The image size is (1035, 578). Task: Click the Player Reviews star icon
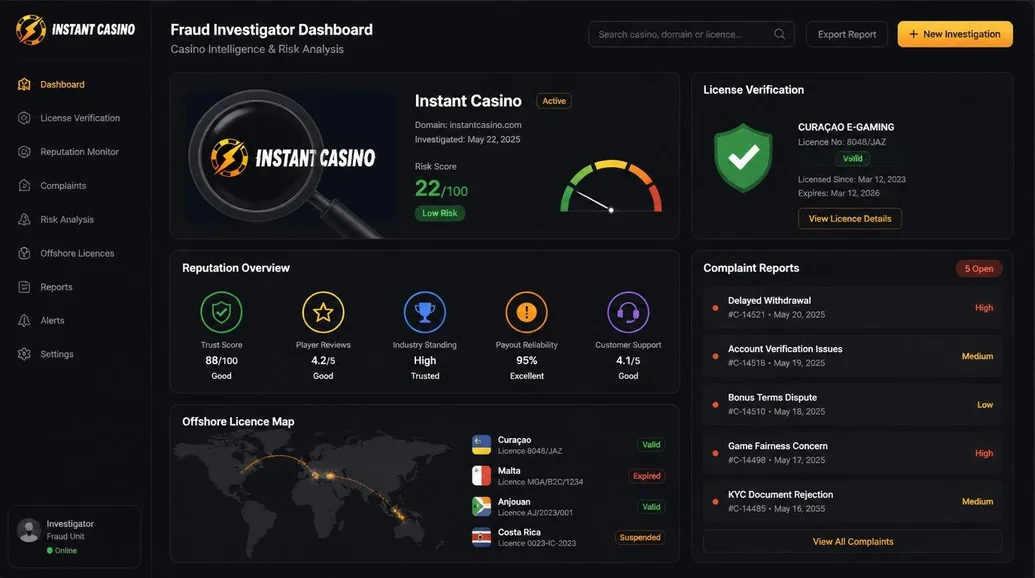click(x=323, y=312)
